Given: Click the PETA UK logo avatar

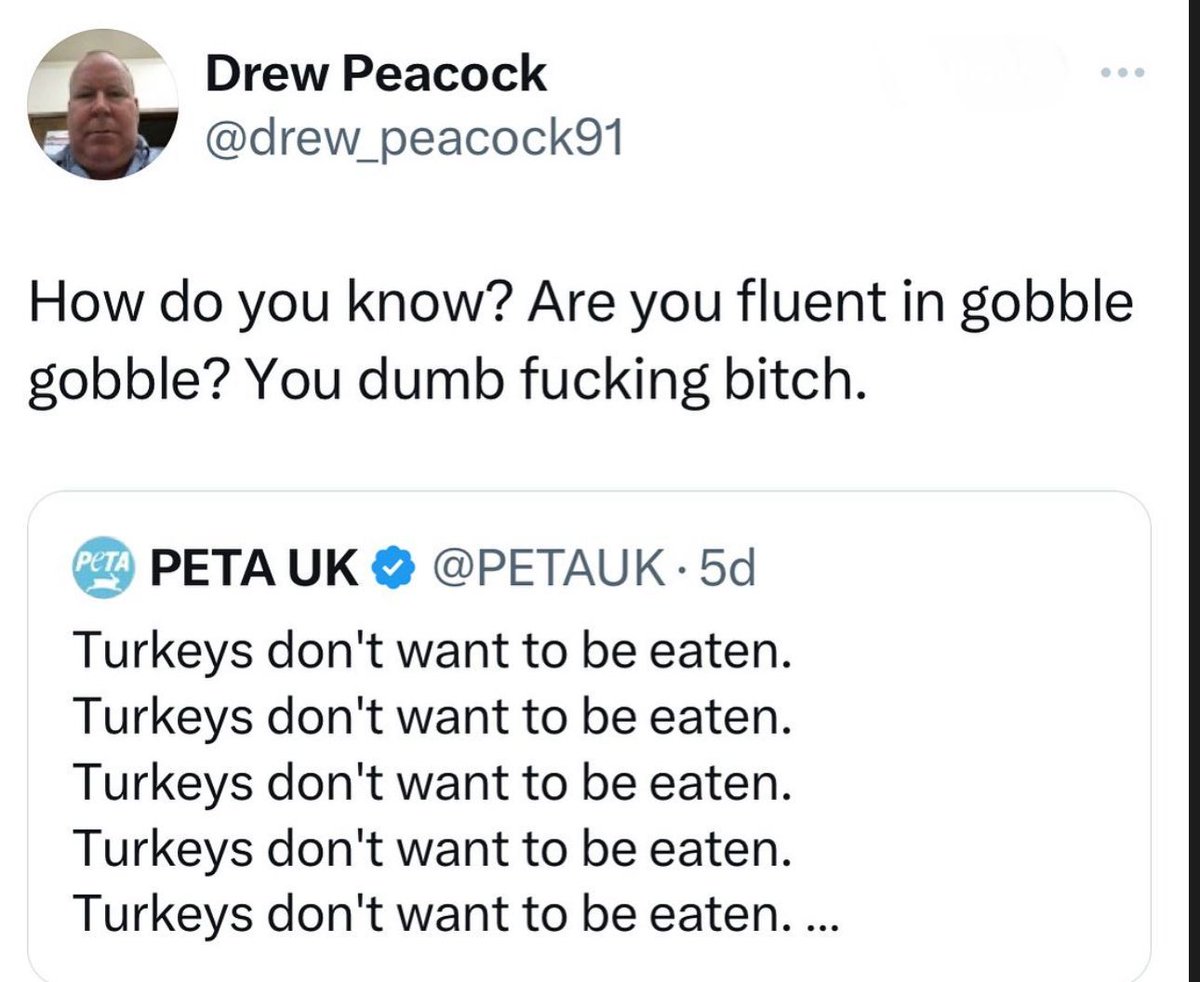Looking at the screenshot, I should pos(103,568).
